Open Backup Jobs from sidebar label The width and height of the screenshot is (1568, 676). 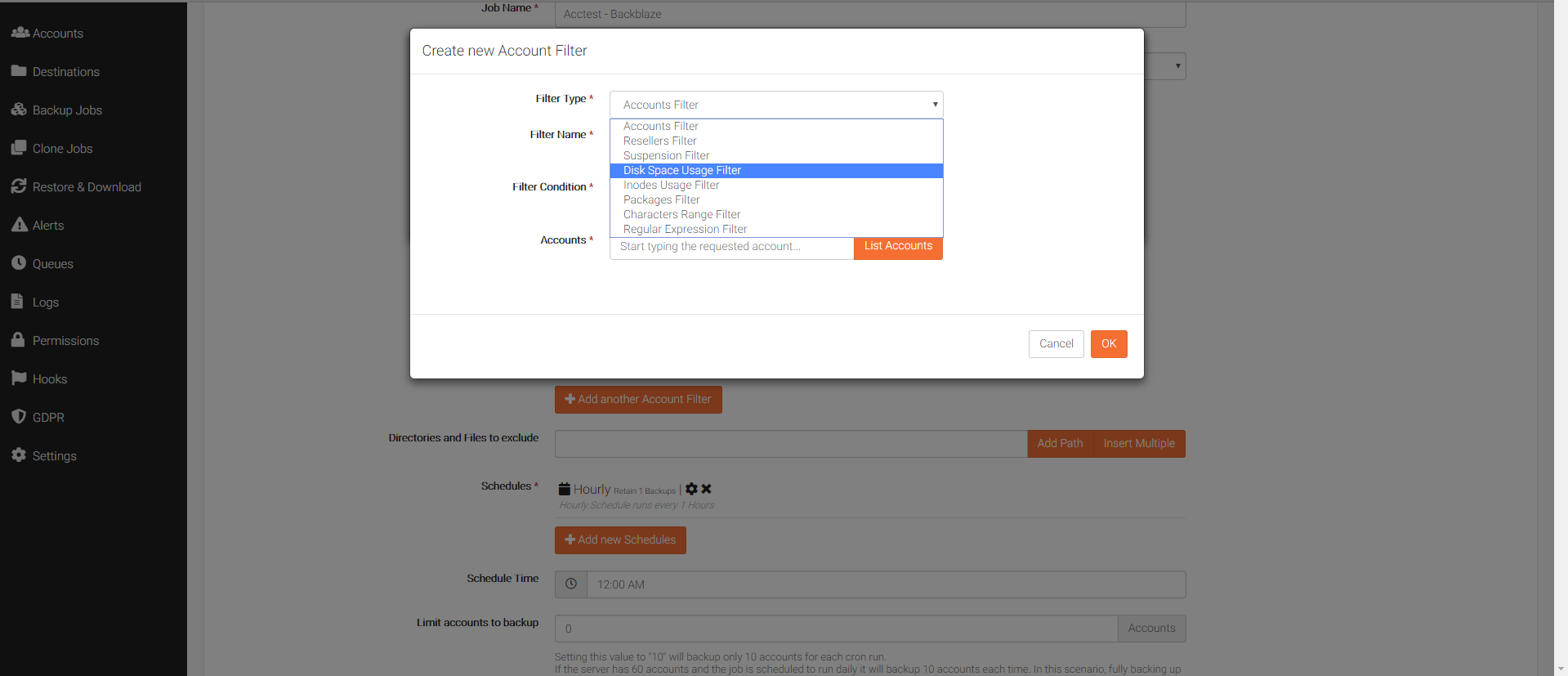point(67,110)
